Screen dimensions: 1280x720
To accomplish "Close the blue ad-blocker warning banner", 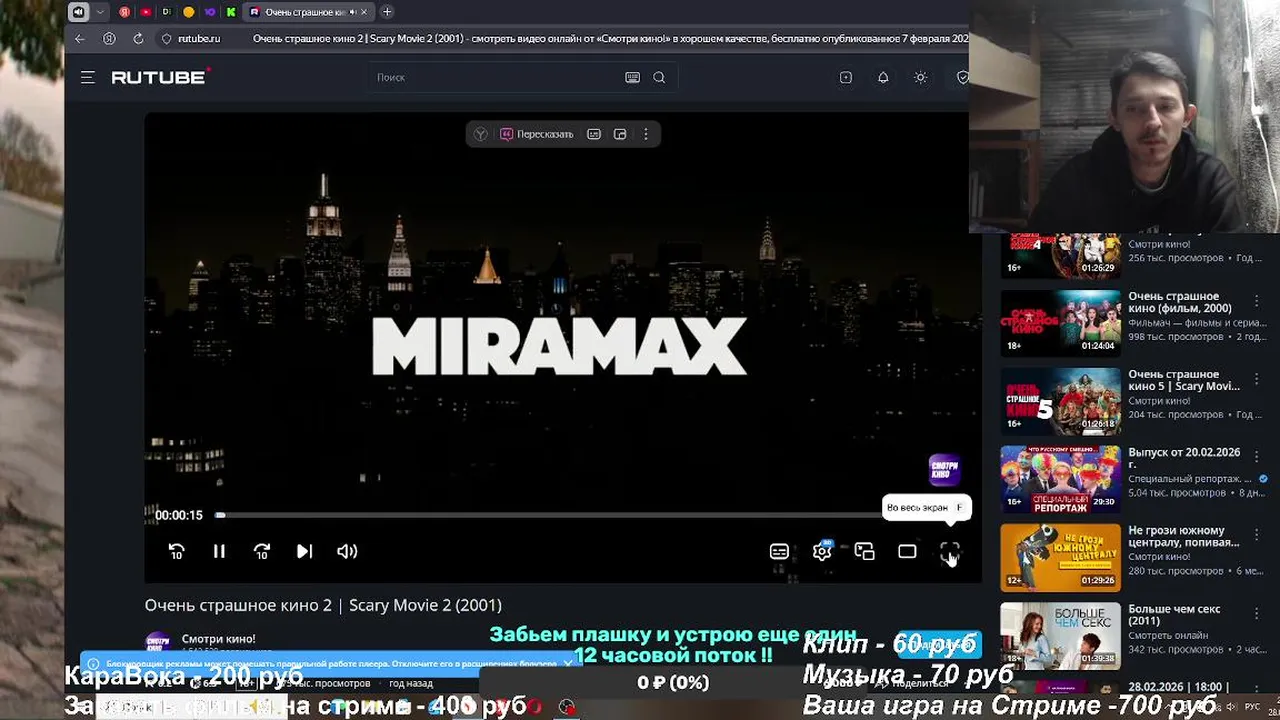I will [x=568, y=663].
